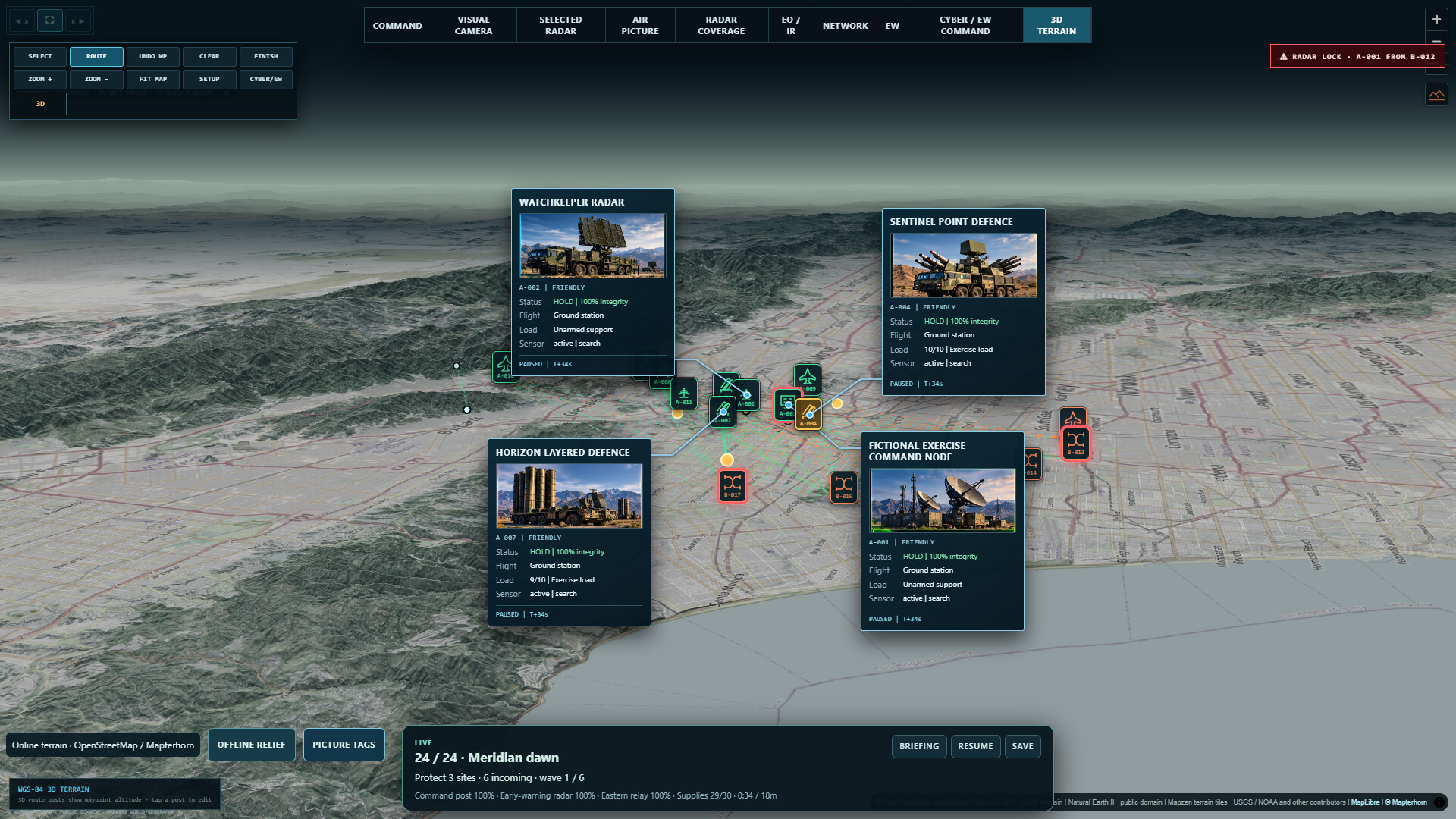
Task: Click the fullscreen frame icon
Action: pyautogui.click(x=50, y=20)
